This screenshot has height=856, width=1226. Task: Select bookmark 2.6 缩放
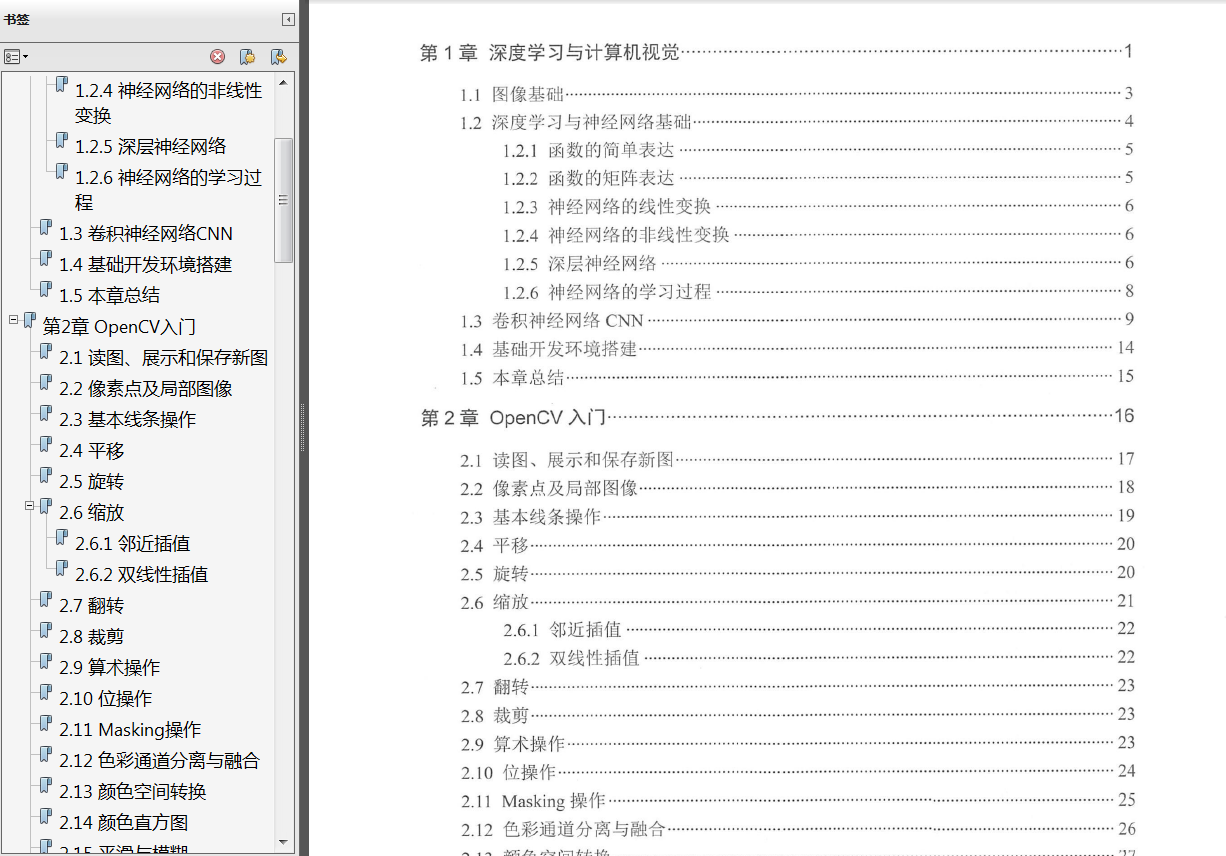91,513
